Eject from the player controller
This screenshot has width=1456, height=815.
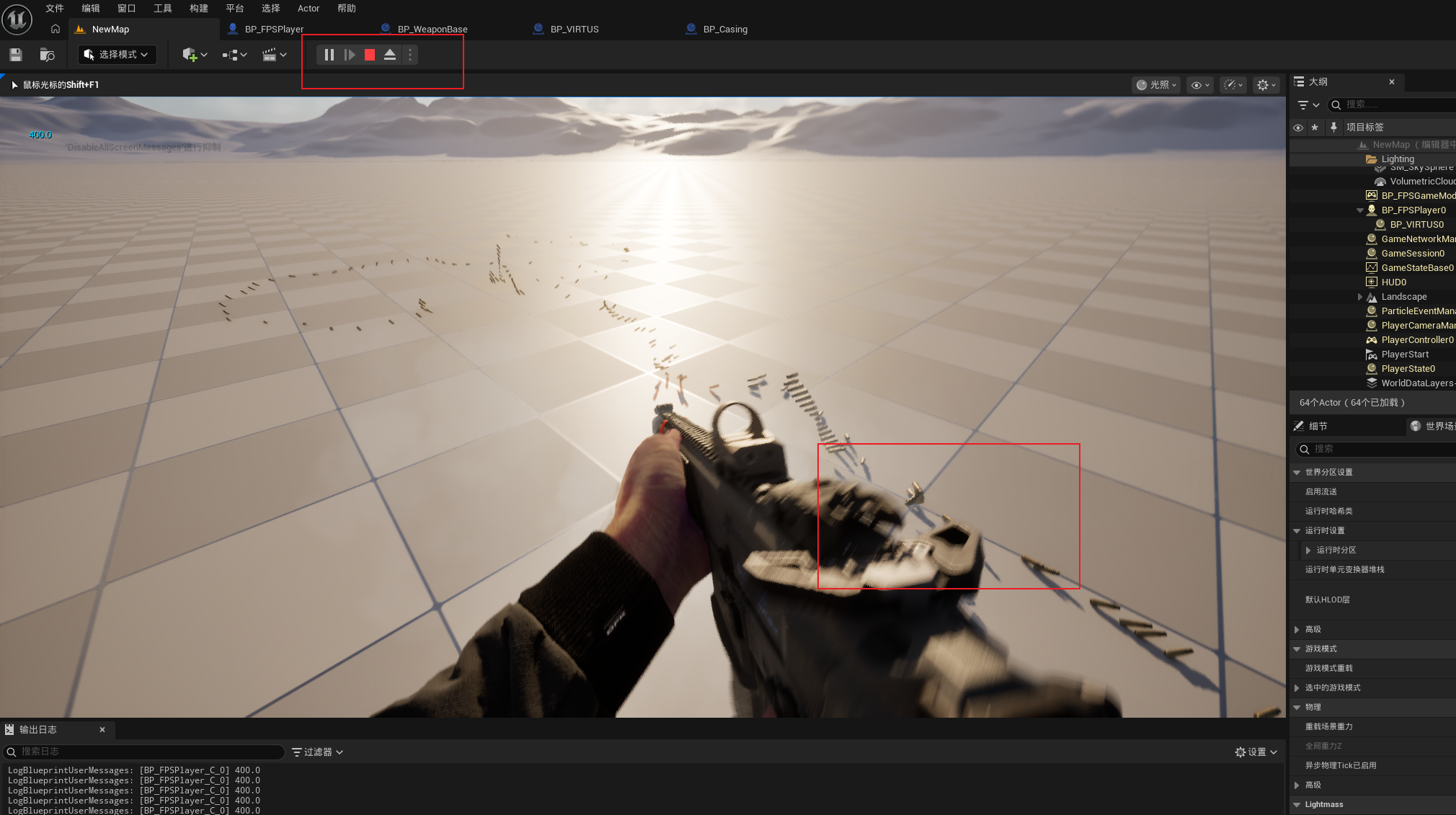390,55
